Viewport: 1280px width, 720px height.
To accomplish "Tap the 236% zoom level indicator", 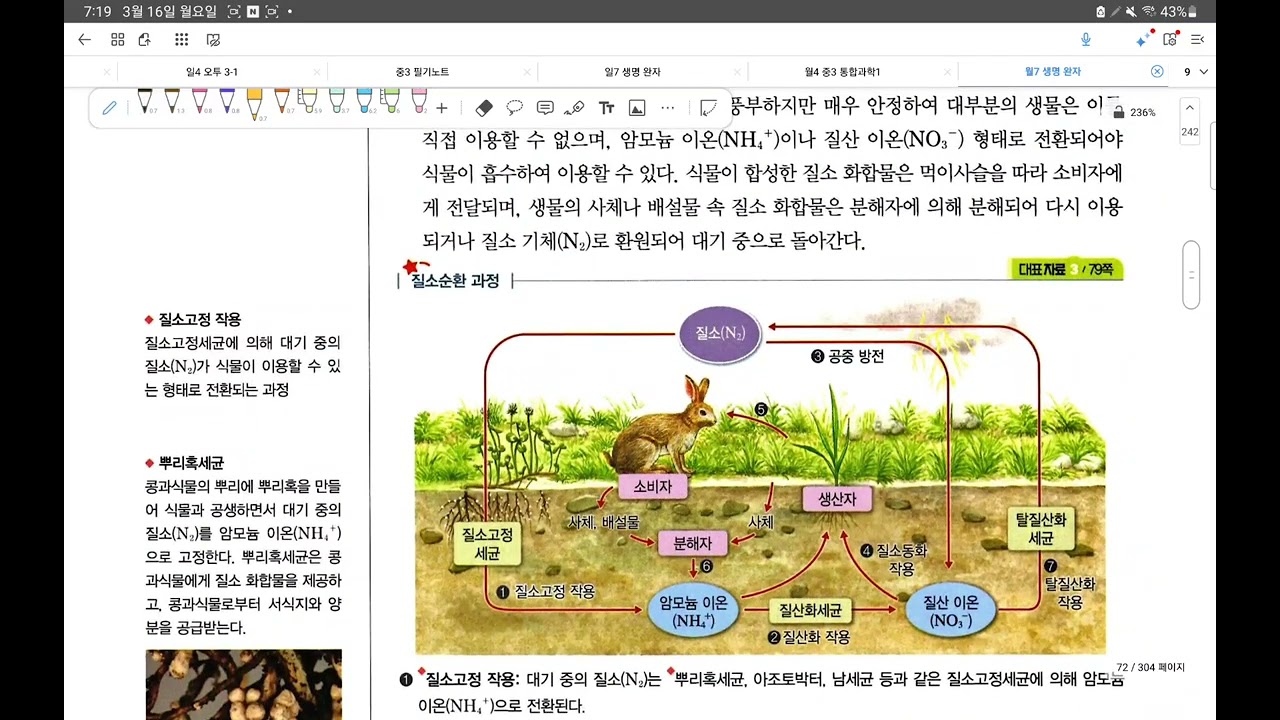I will (1143, 113).
